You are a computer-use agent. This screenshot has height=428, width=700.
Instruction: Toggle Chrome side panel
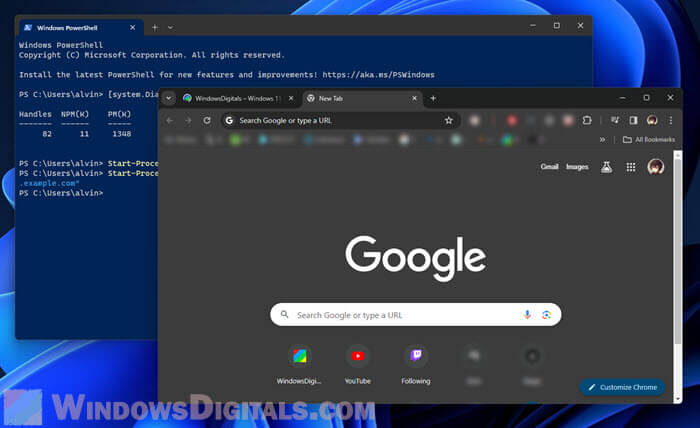tap(633, 120)
